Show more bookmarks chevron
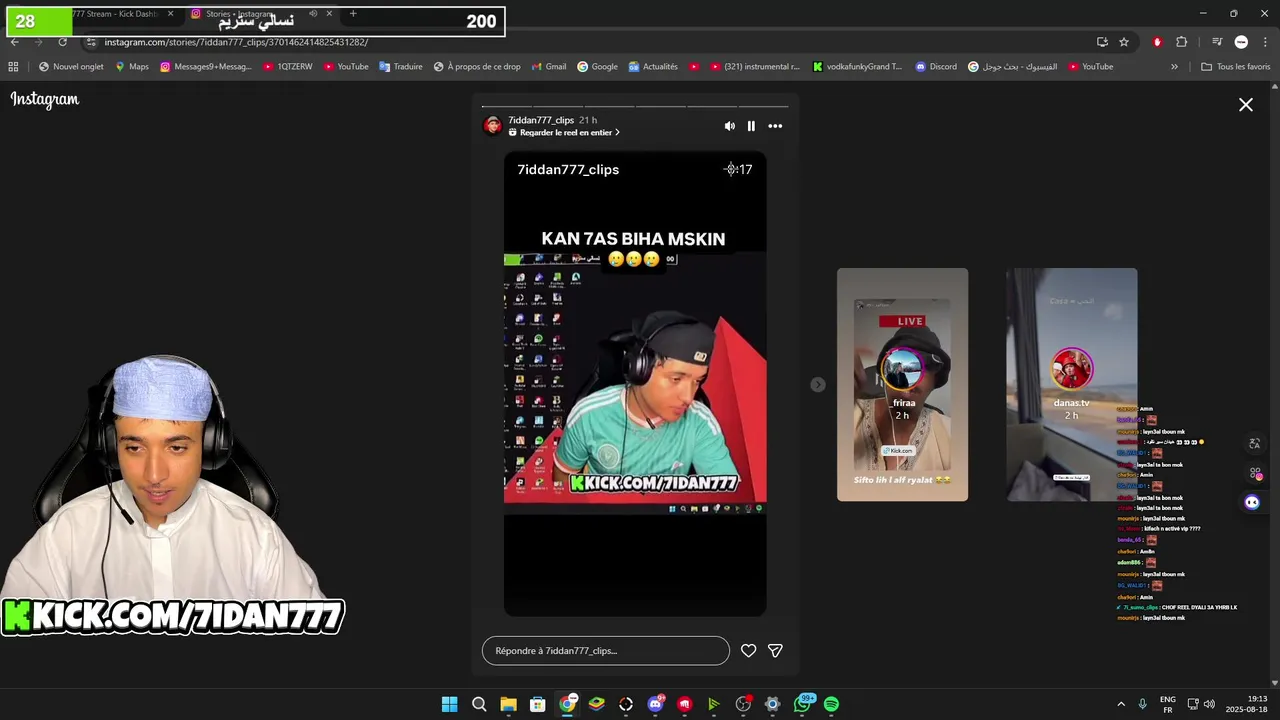Screen dimensions: 1280x720 coord(1174,67)
